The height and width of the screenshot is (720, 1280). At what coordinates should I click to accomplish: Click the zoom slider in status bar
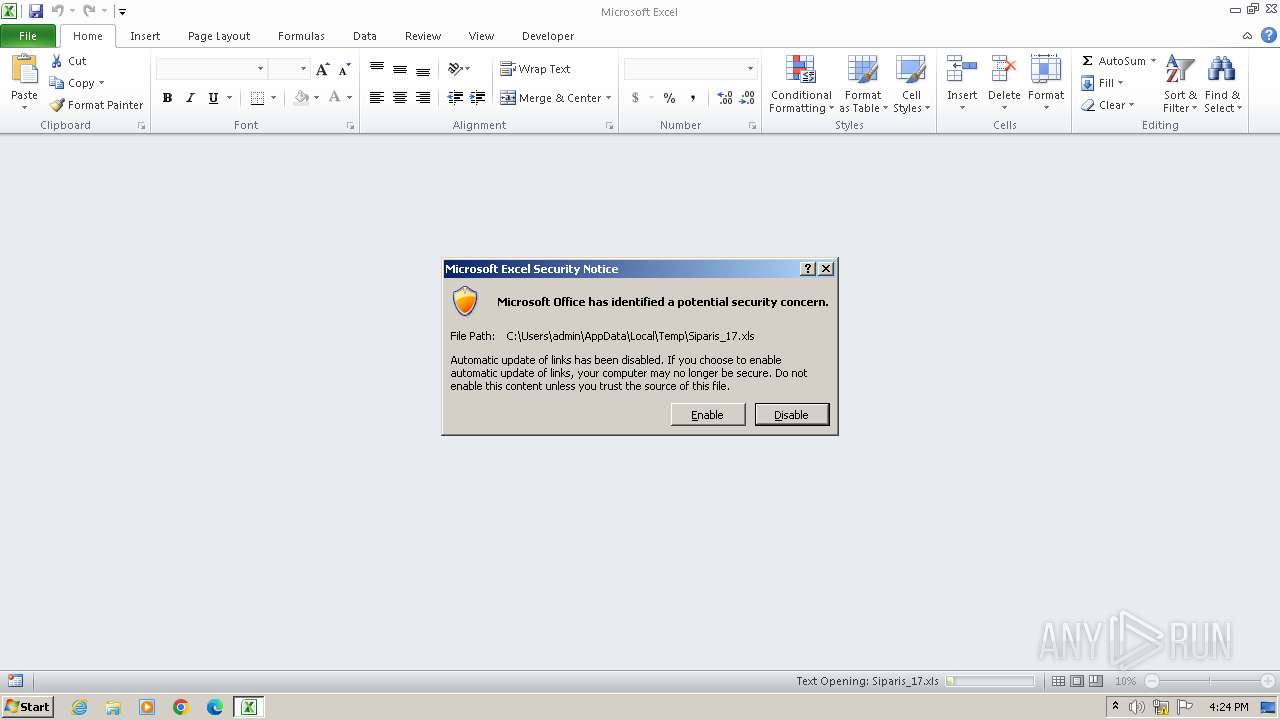(1210, 681)
